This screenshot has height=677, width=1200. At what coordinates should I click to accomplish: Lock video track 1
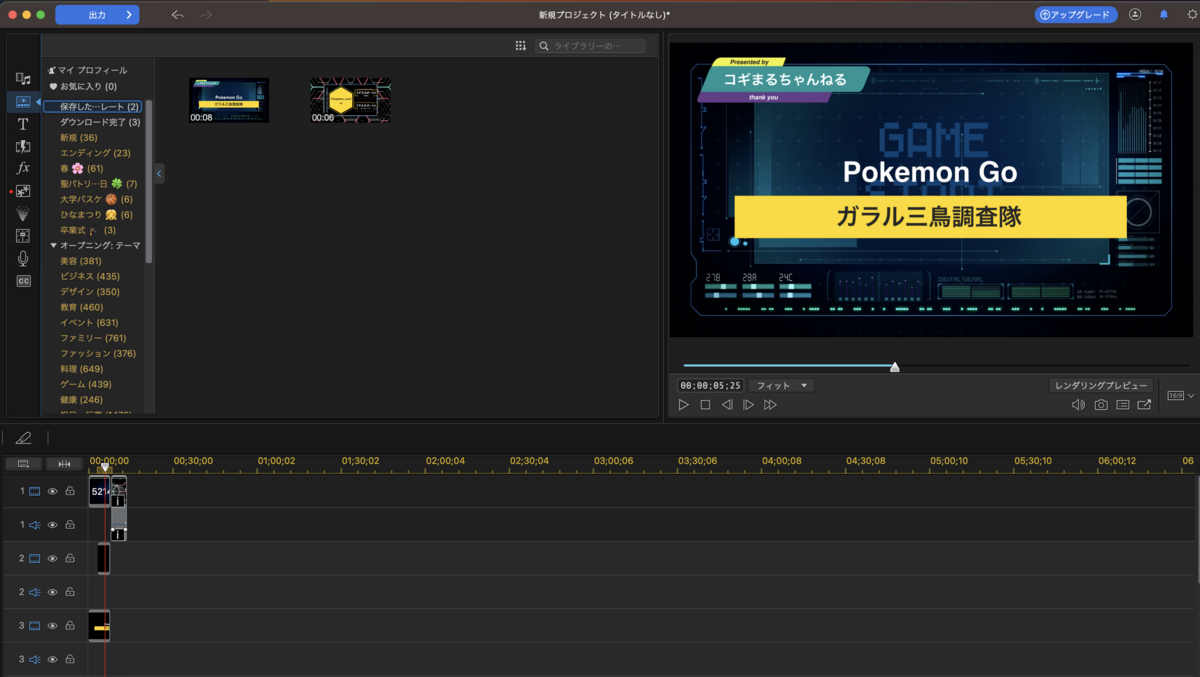tap(70, 491)
